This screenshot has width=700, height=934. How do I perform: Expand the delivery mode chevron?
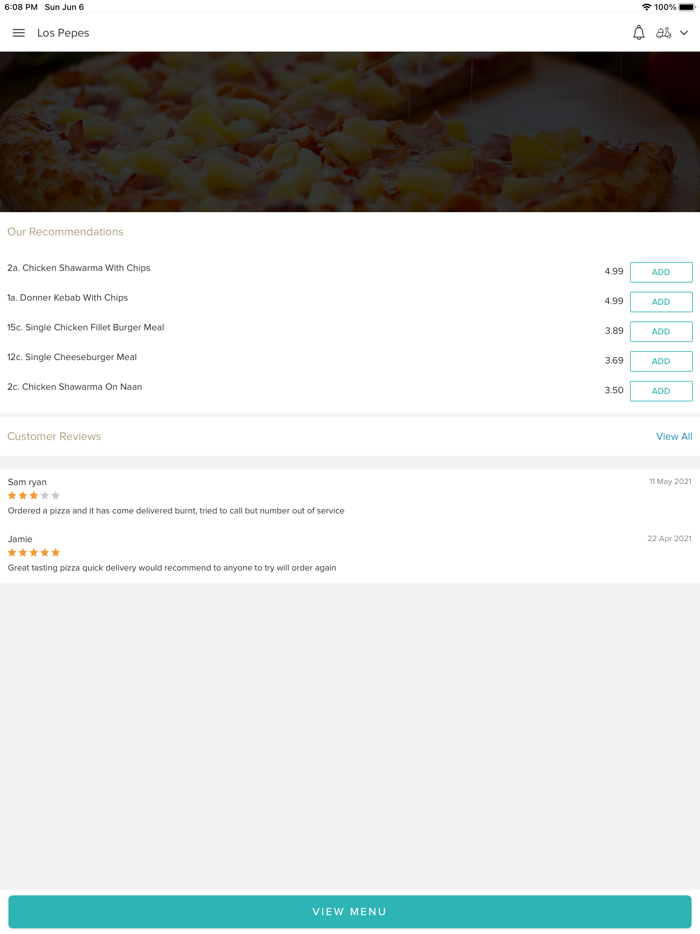(684, 33)
